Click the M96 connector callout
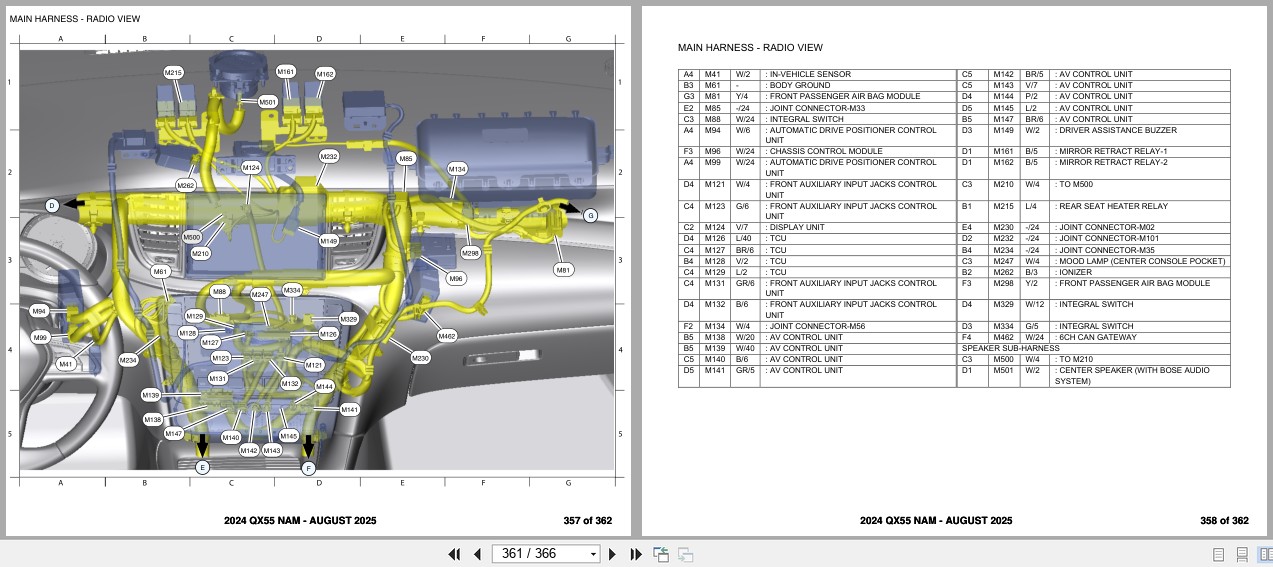Image resolution: width=1273 pixels, height=567 pixels. click(x=455, y=278)
